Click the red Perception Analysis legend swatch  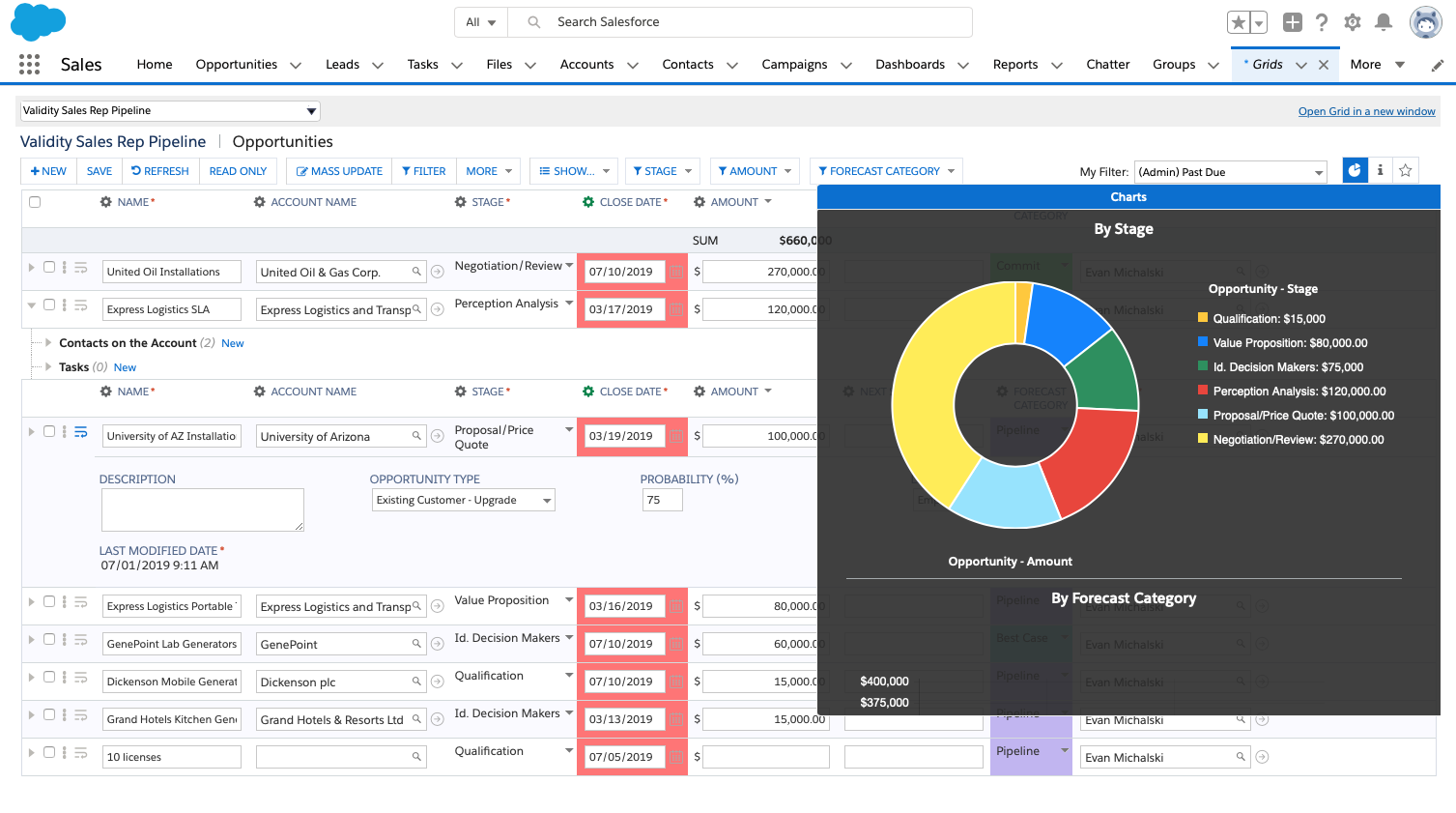click(1203, 390)
